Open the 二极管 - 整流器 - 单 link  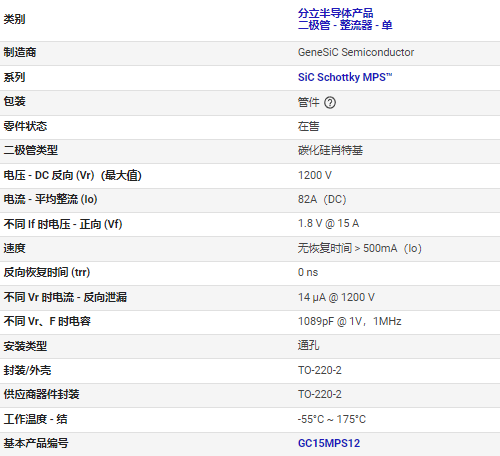click(345, 25)
